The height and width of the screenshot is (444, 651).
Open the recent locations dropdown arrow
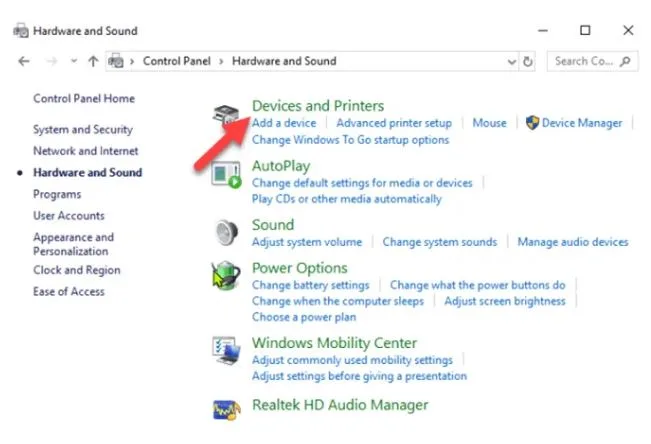coord(74,61)
